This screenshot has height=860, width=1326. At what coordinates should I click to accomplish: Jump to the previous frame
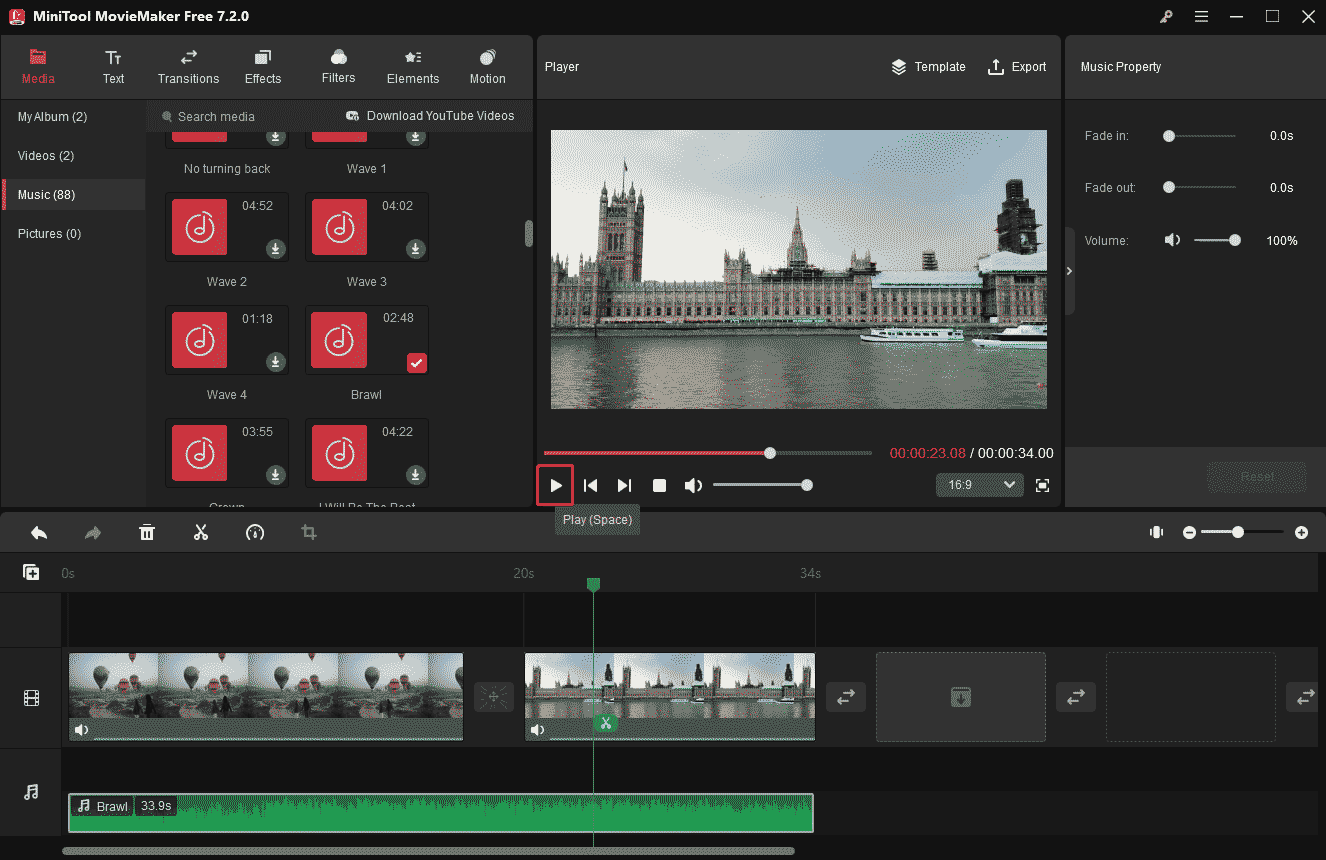click(591, 485)
